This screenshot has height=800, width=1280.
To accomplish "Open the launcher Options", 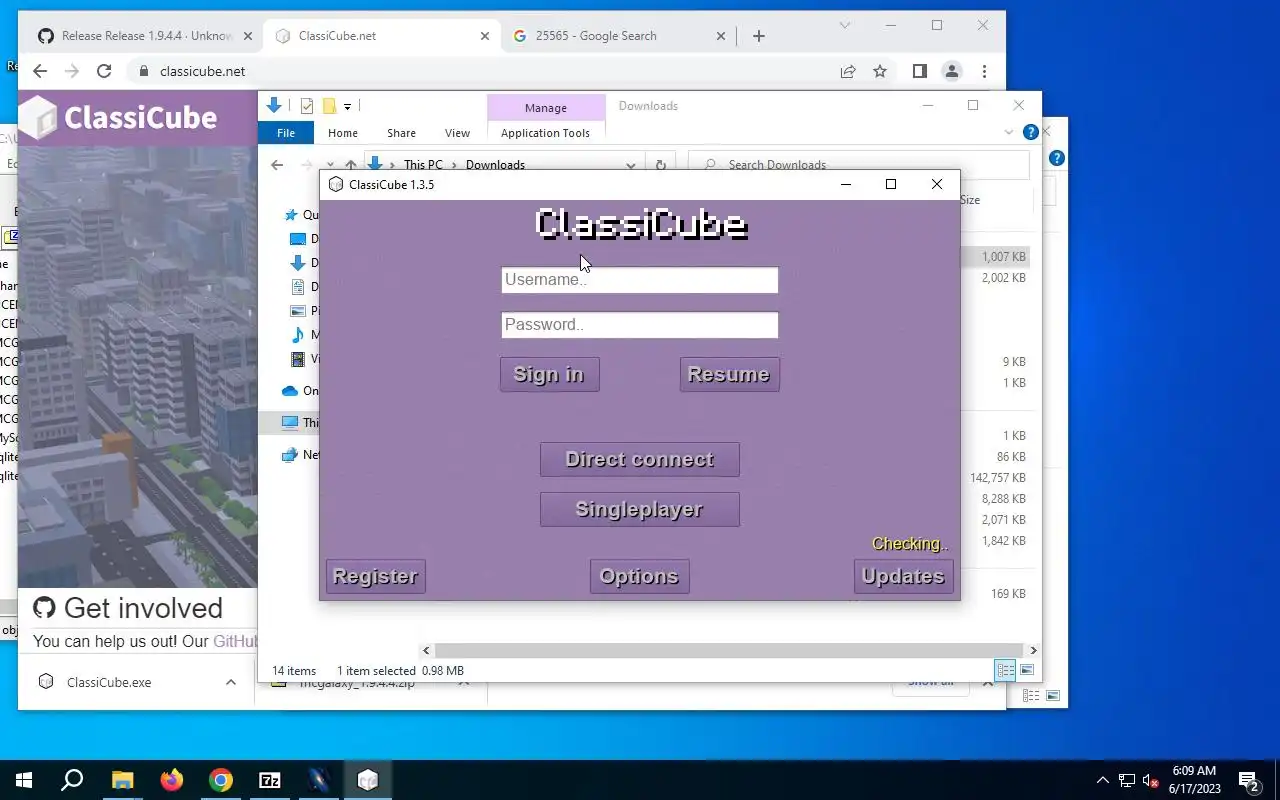I will (639, 576).
